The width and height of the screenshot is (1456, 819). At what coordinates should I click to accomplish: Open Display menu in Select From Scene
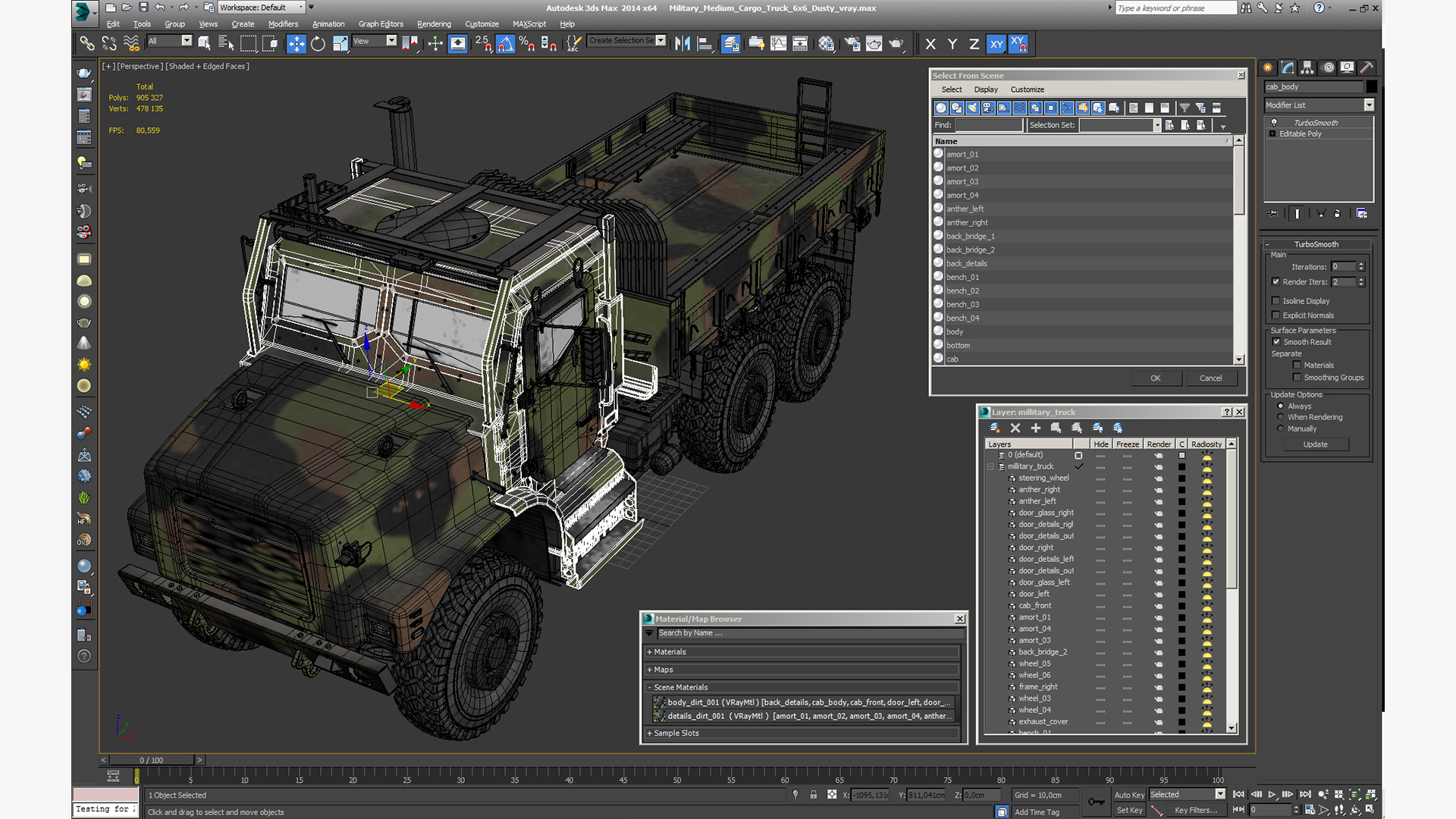pos(986,89)
